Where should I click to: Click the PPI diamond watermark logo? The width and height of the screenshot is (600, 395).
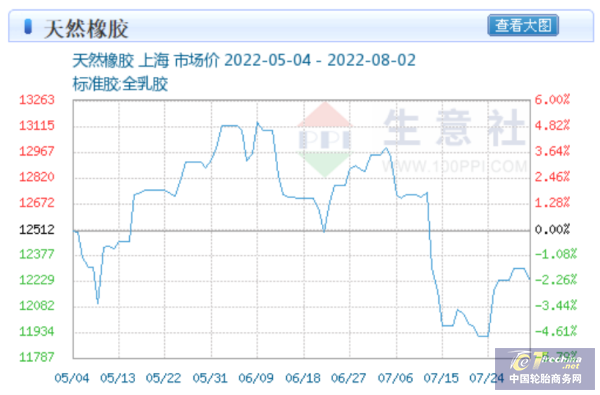point(325,139)
